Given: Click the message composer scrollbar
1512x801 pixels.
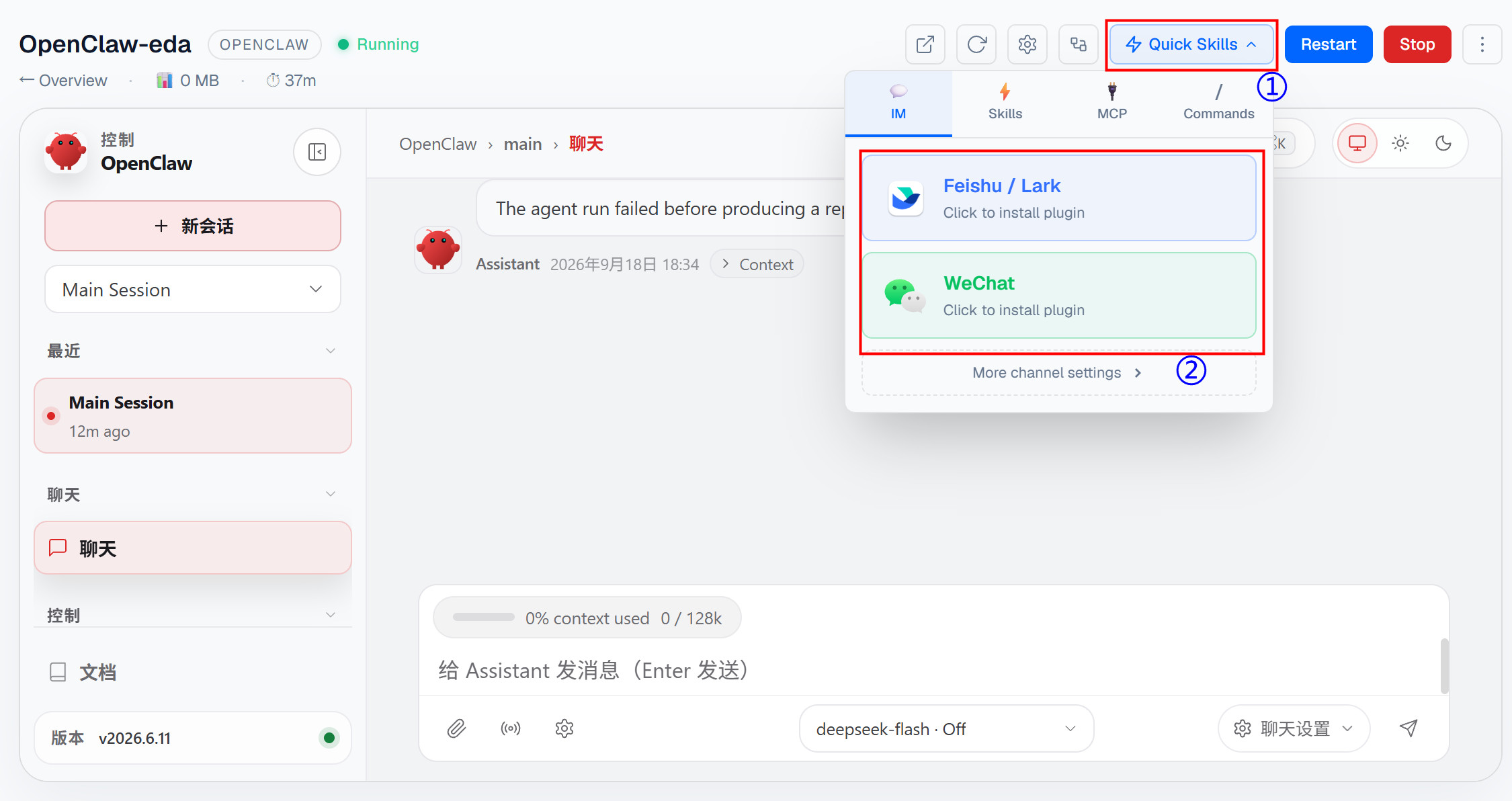Looking at the screenshot, I should (x=1445, y=665).
